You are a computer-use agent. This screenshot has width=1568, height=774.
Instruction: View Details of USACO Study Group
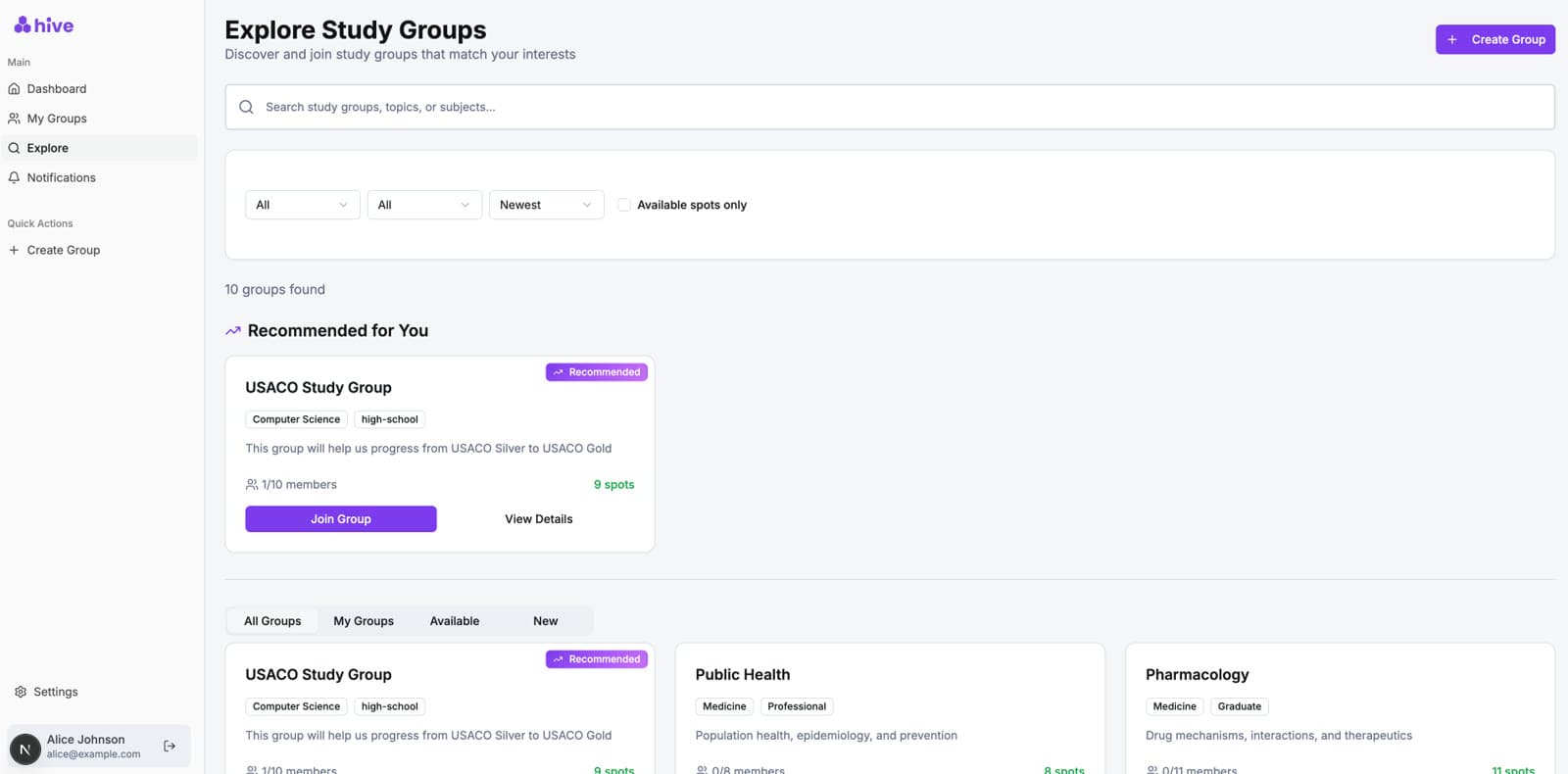(x=539, y=519)
